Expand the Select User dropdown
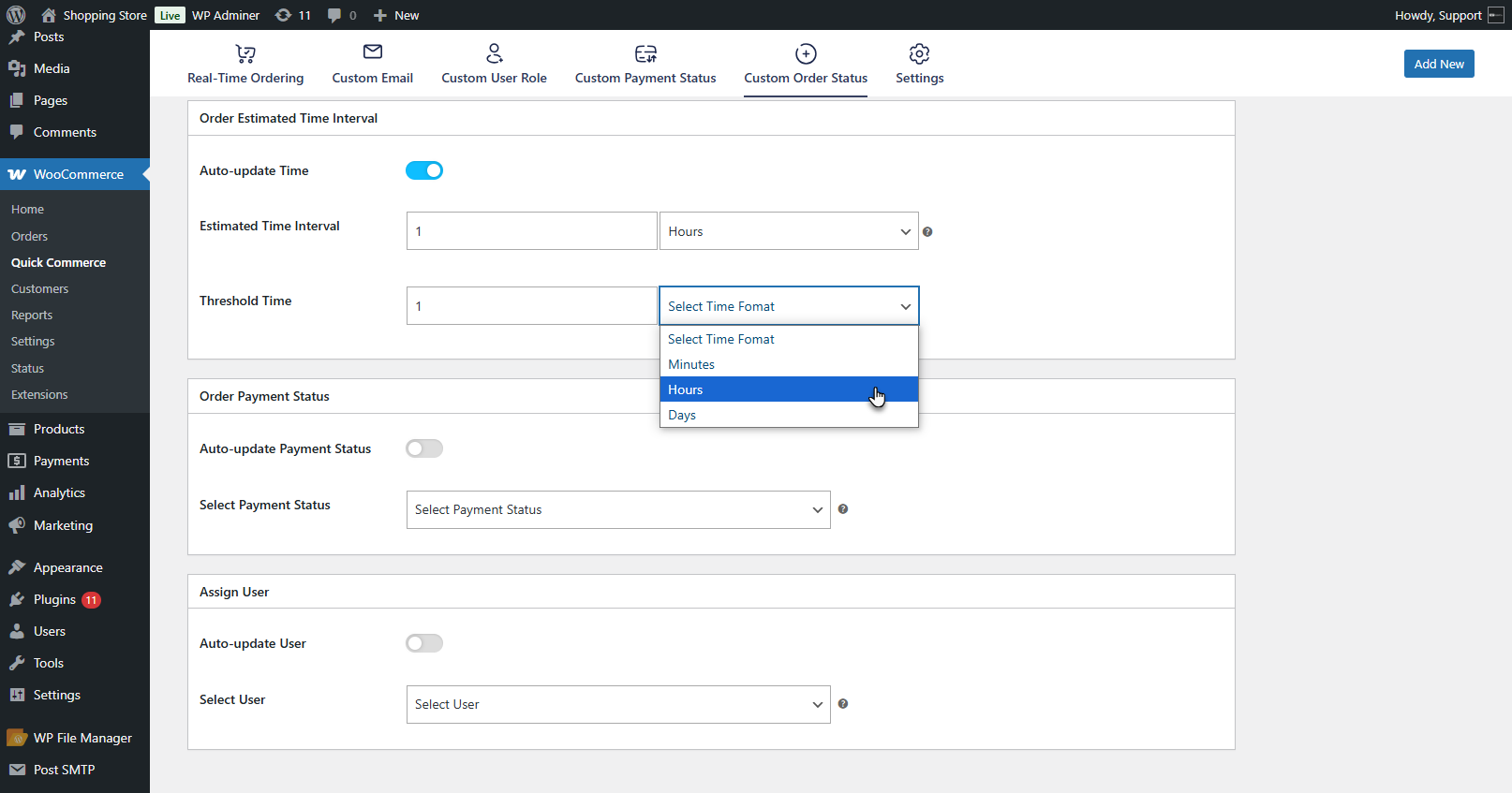Image resolution: width=1512 pixels, height=793 pixels. (x=617, y=705)
